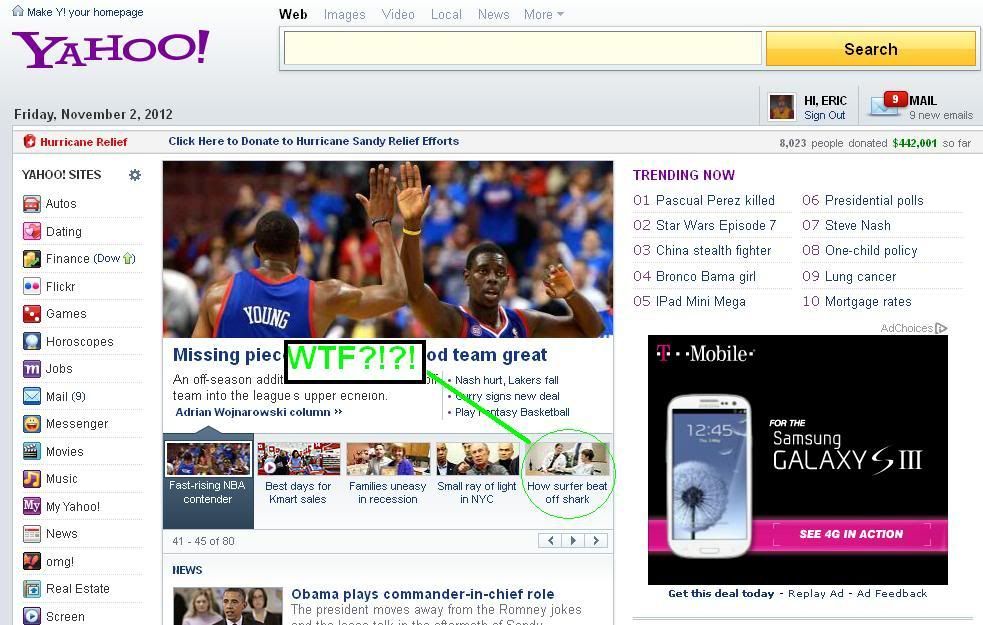The height and width of the screenshot is (625, 983).
Task: Click Replay Ad link
Action: click(x=816, y=593)
